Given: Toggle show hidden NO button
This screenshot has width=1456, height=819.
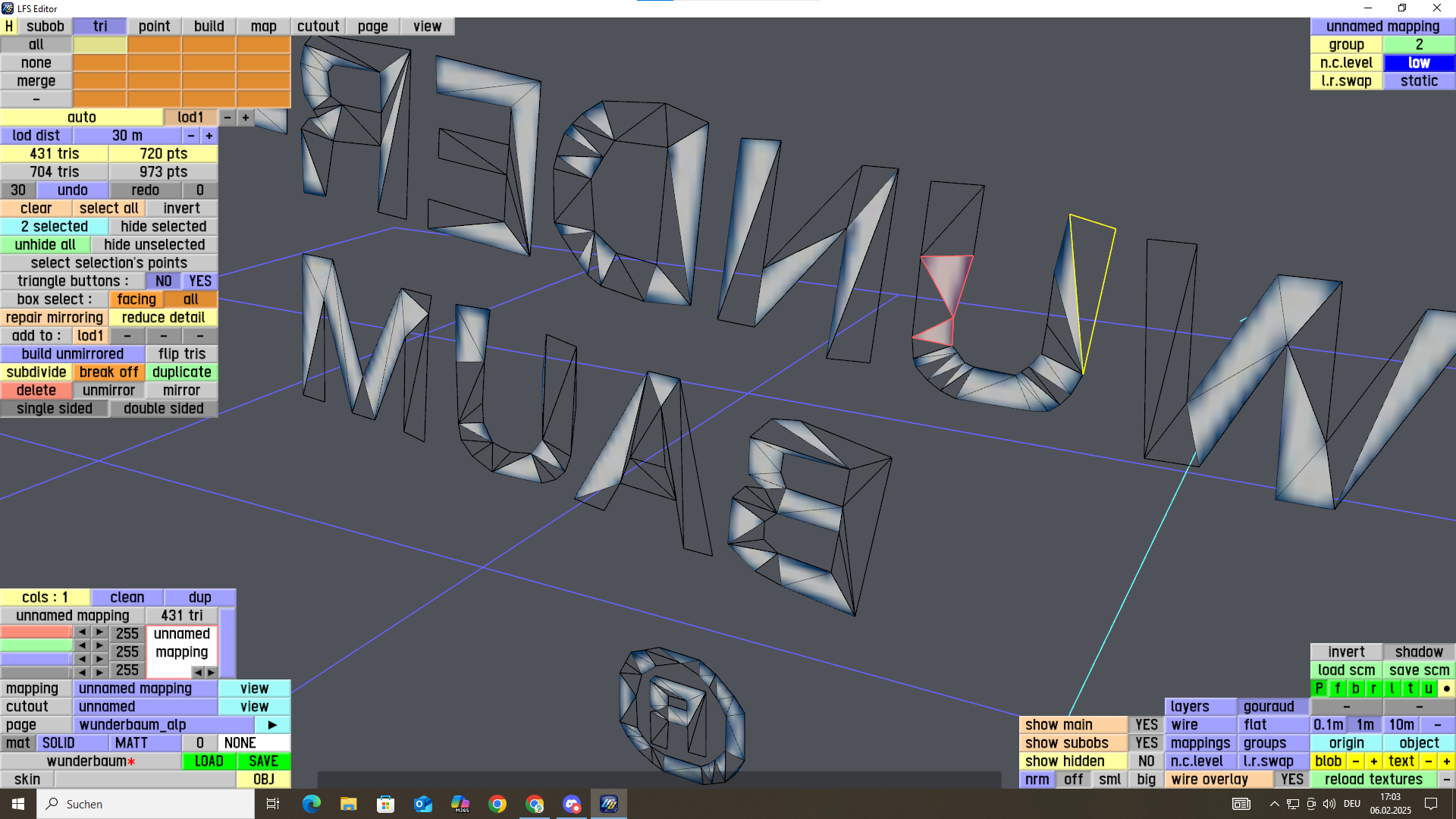Looking at the screenshot, I should click(1146, 761).
